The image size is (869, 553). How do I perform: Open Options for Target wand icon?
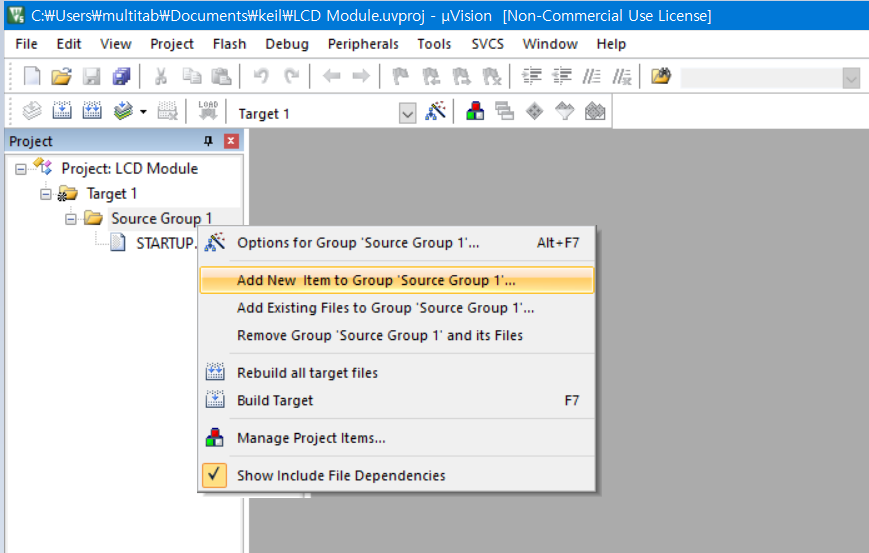pos(436,111)
